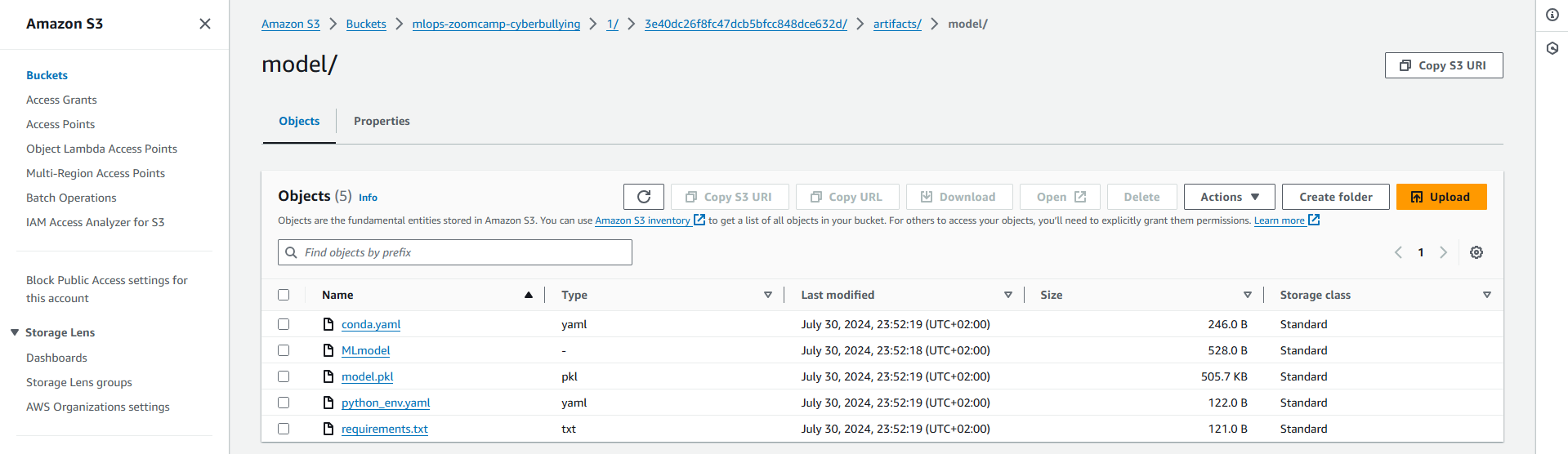The image size is (1568, 454).
Task: Click the 1/ breadcrumb link
Action: point(613,24)
